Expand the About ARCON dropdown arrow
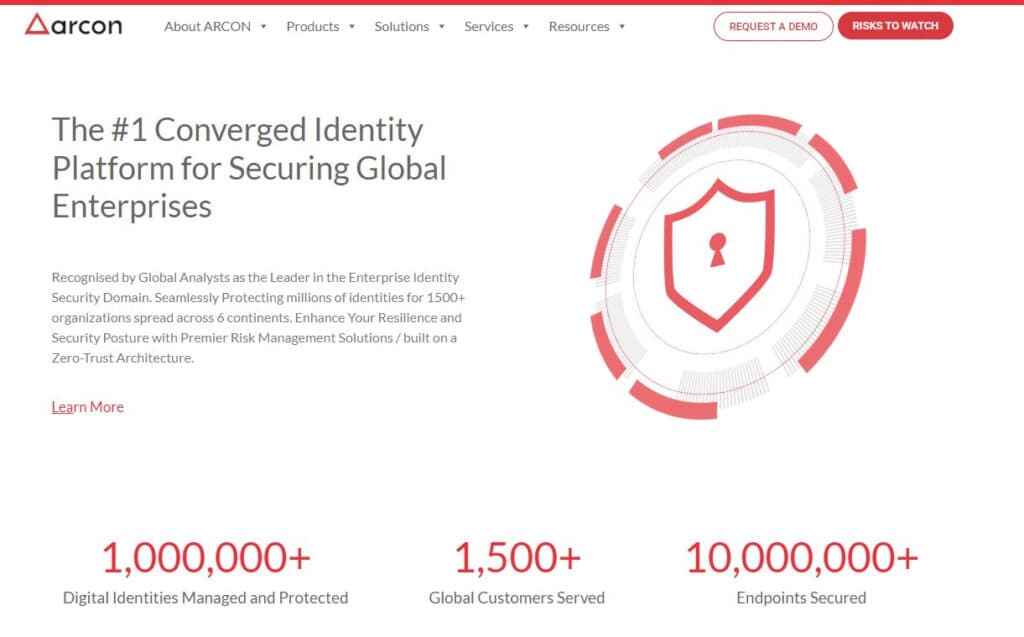Image resolution: width=1024 pixels, height=637 pixels. 264,27
